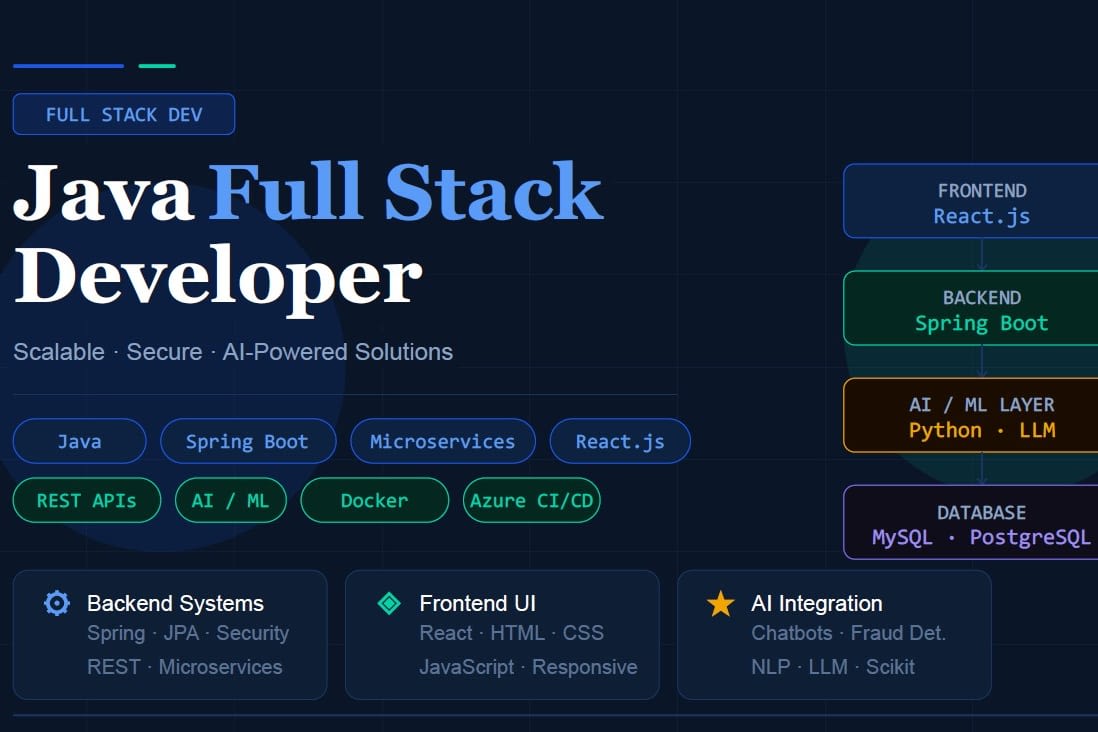
Task: Select the Microservices skill pill
Action: (443, 441)
